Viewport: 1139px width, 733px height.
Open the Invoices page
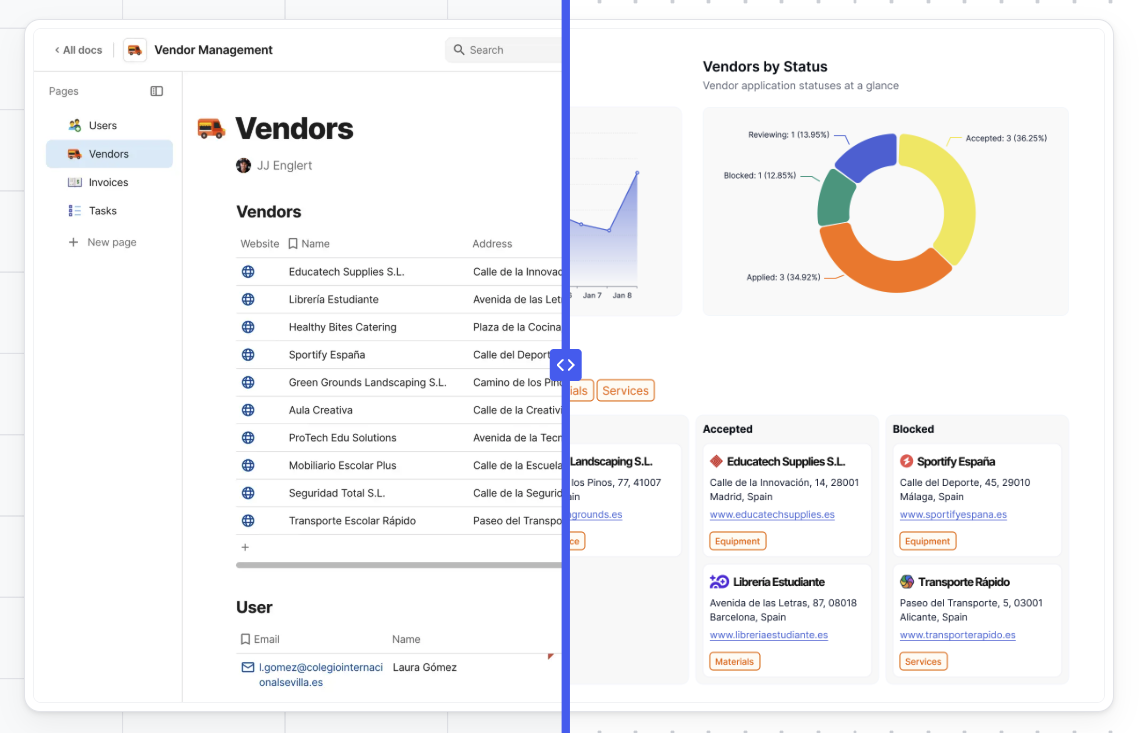[109, 182]
